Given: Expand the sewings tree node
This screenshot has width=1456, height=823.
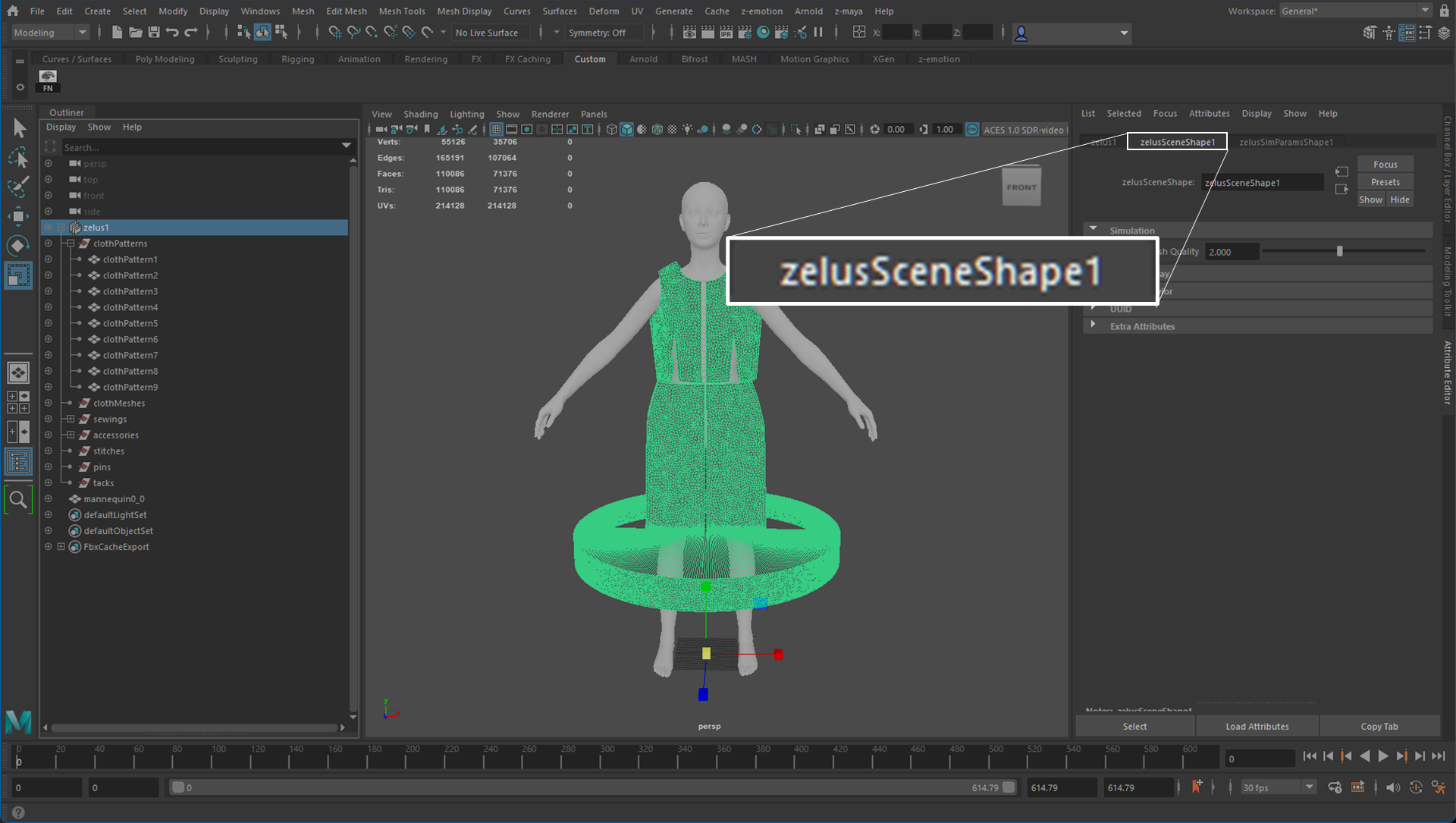Looking at the screenshot, I should point(71,419).
